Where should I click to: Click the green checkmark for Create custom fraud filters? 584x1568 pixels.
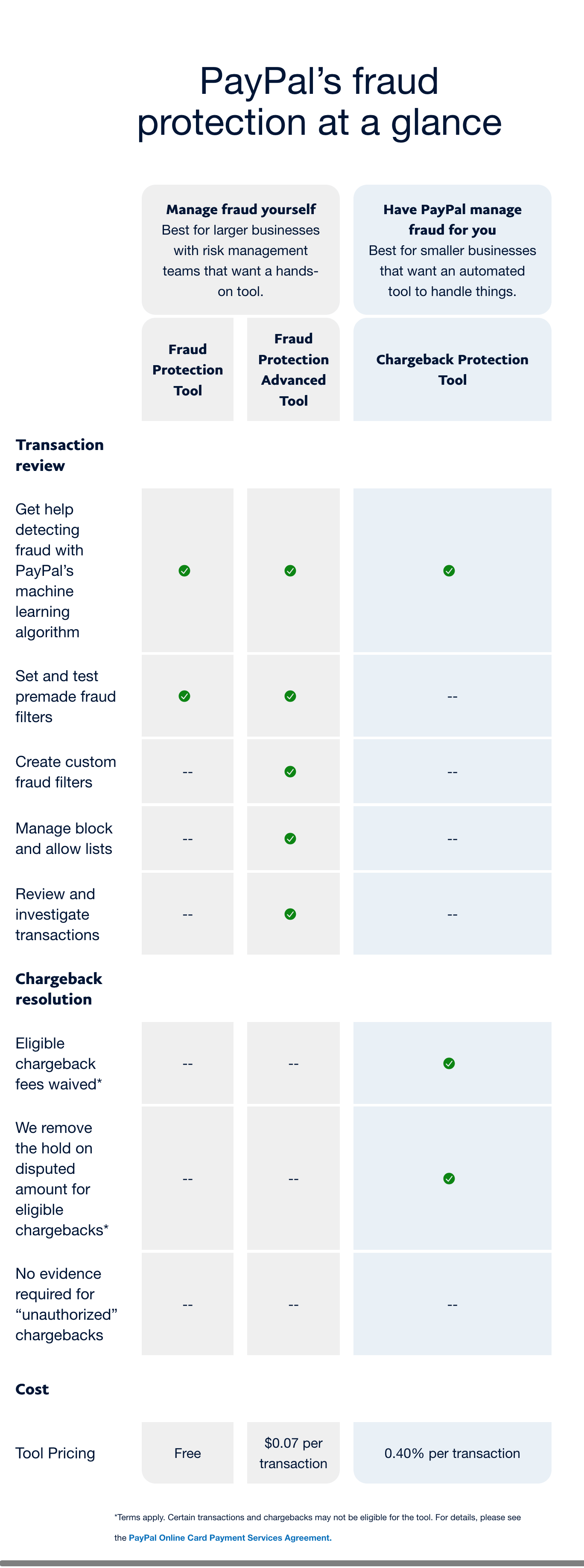pyautogui.click(x=290, y=771)
